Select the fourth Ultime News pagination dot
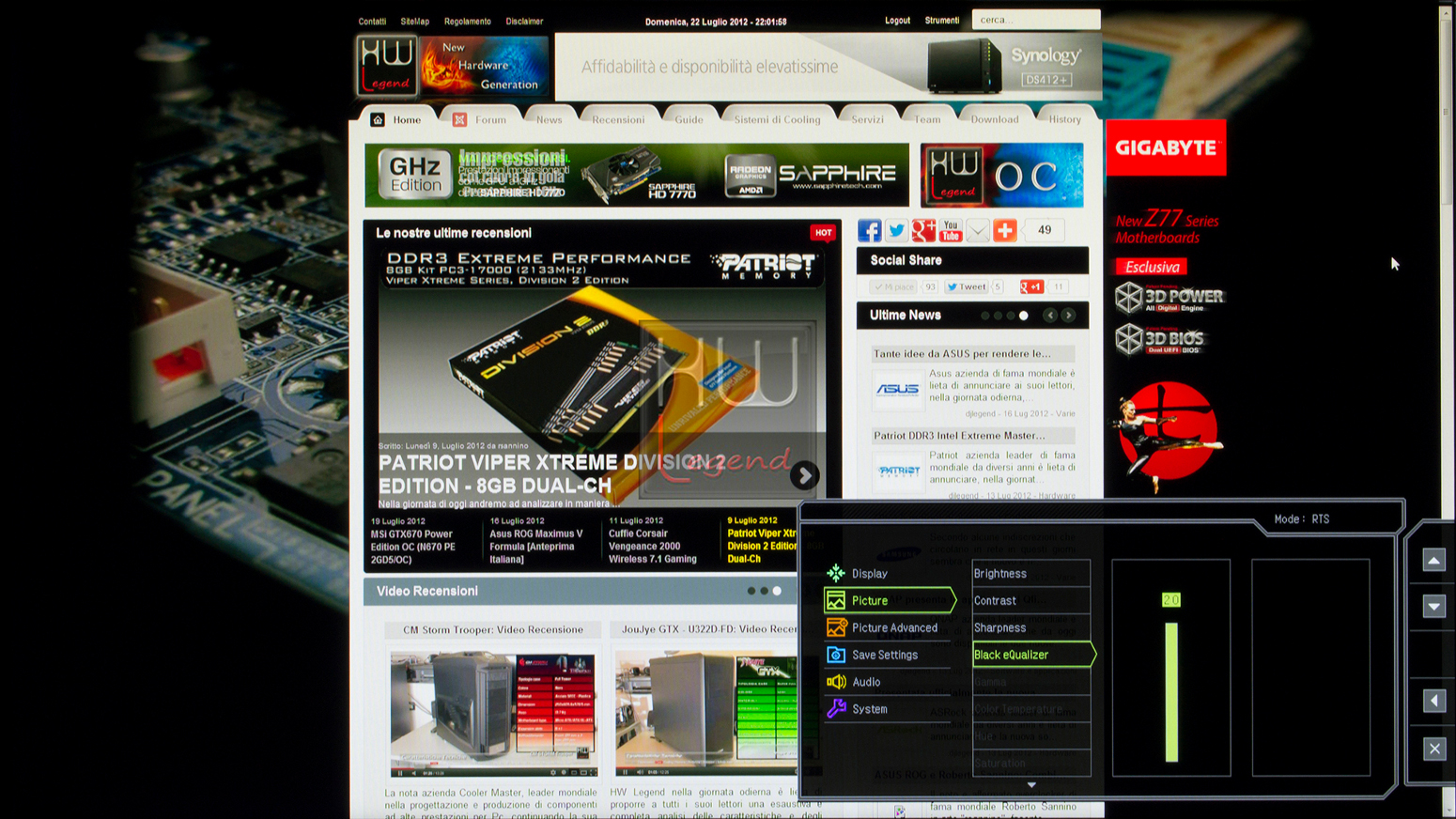The width and height of the screenshot is (1456, 819). 1024,316
